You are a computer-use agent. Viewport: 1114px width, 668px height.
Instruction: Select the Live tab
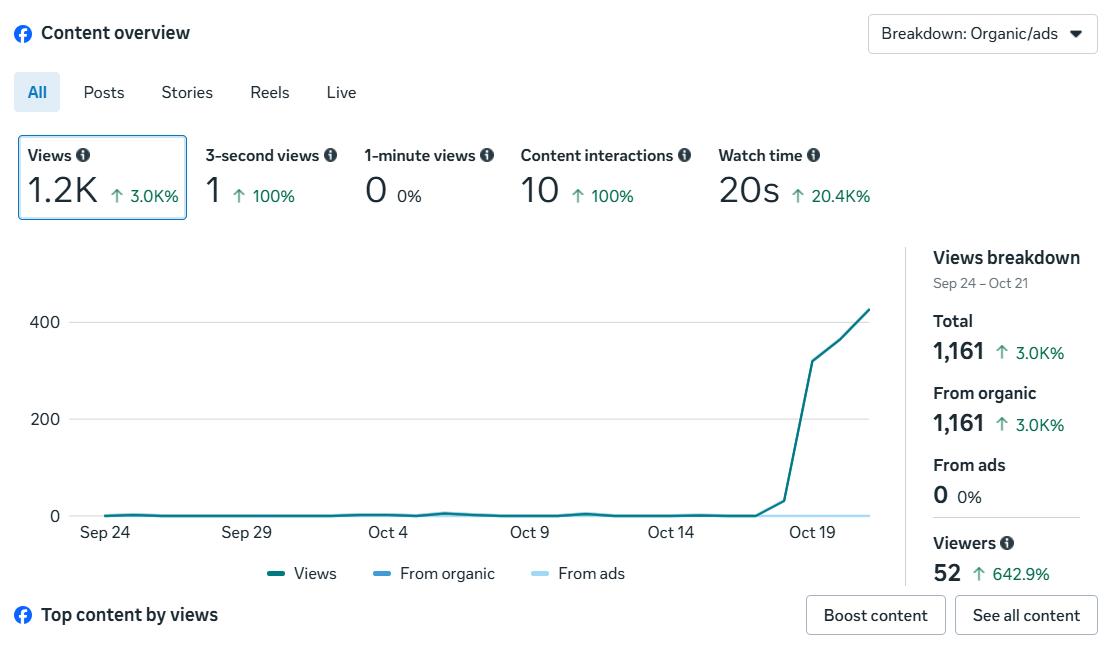point(341,92)
